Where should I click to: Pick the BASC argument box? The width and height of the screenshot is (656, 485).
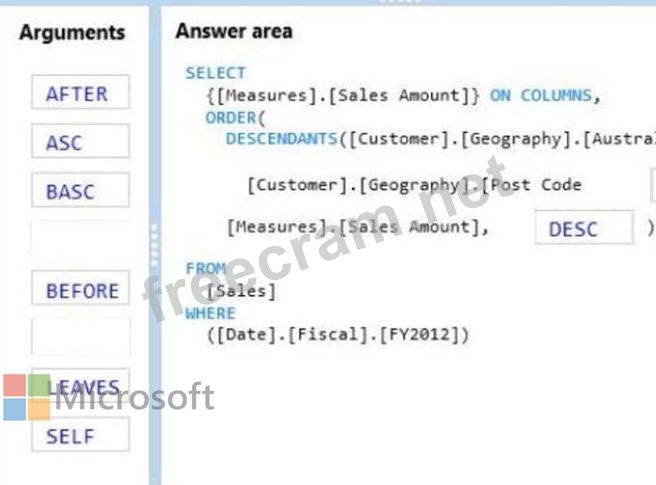pos(80,191)
